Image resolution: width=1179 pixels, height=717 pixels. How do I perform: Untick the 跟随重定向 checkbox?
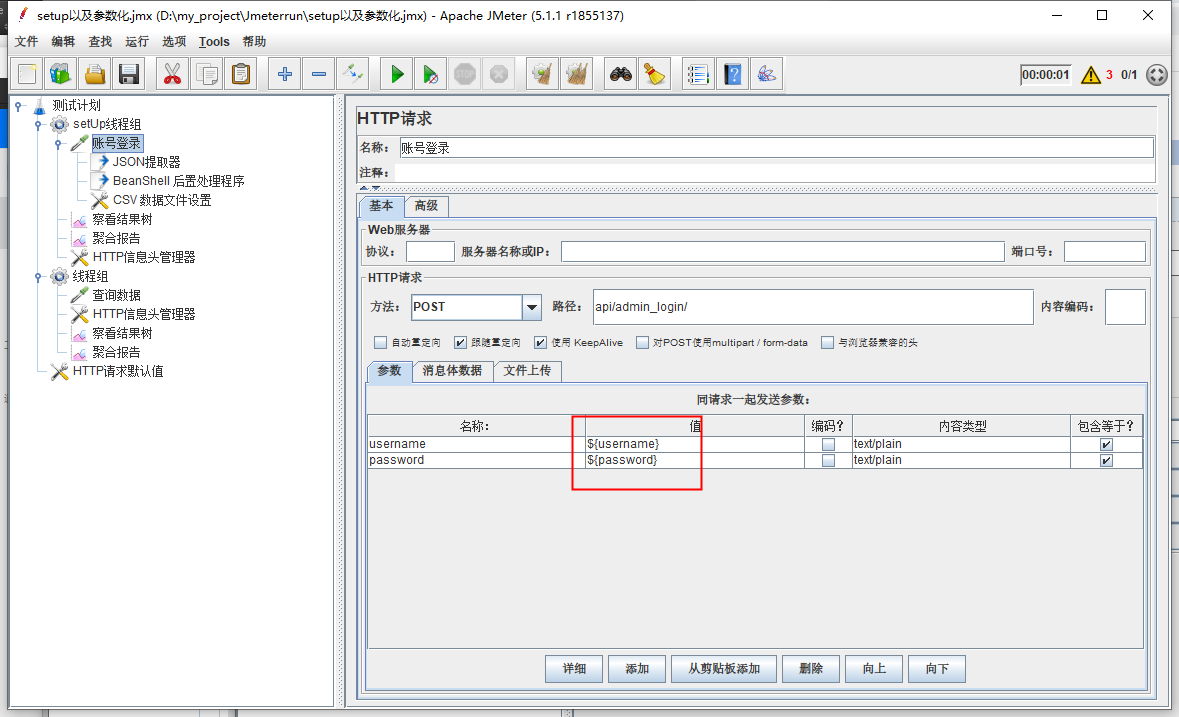[x=460, y=343]
